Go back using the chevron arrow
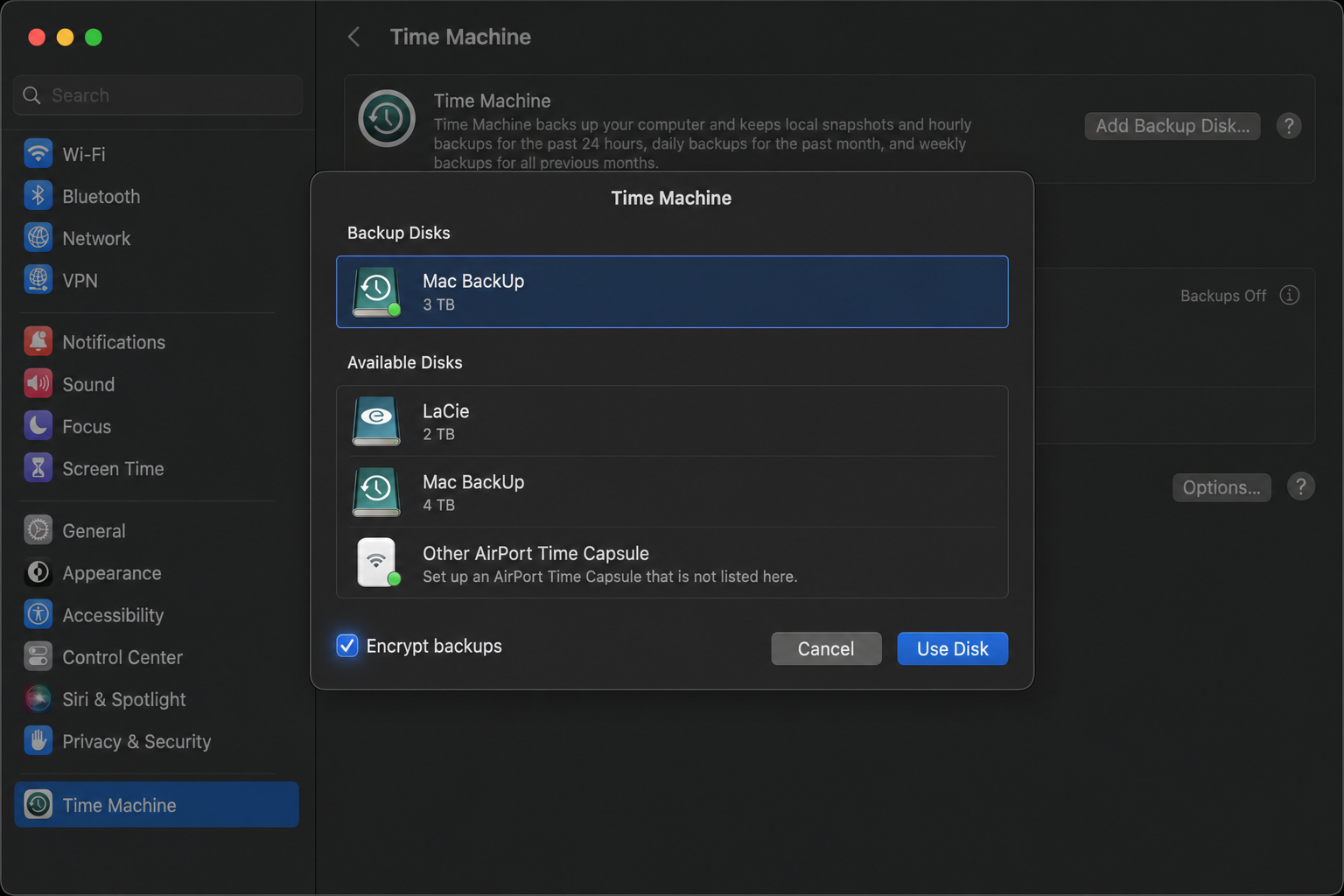The height and width of the screenshot is (896, 1344). tap(353, 37)
